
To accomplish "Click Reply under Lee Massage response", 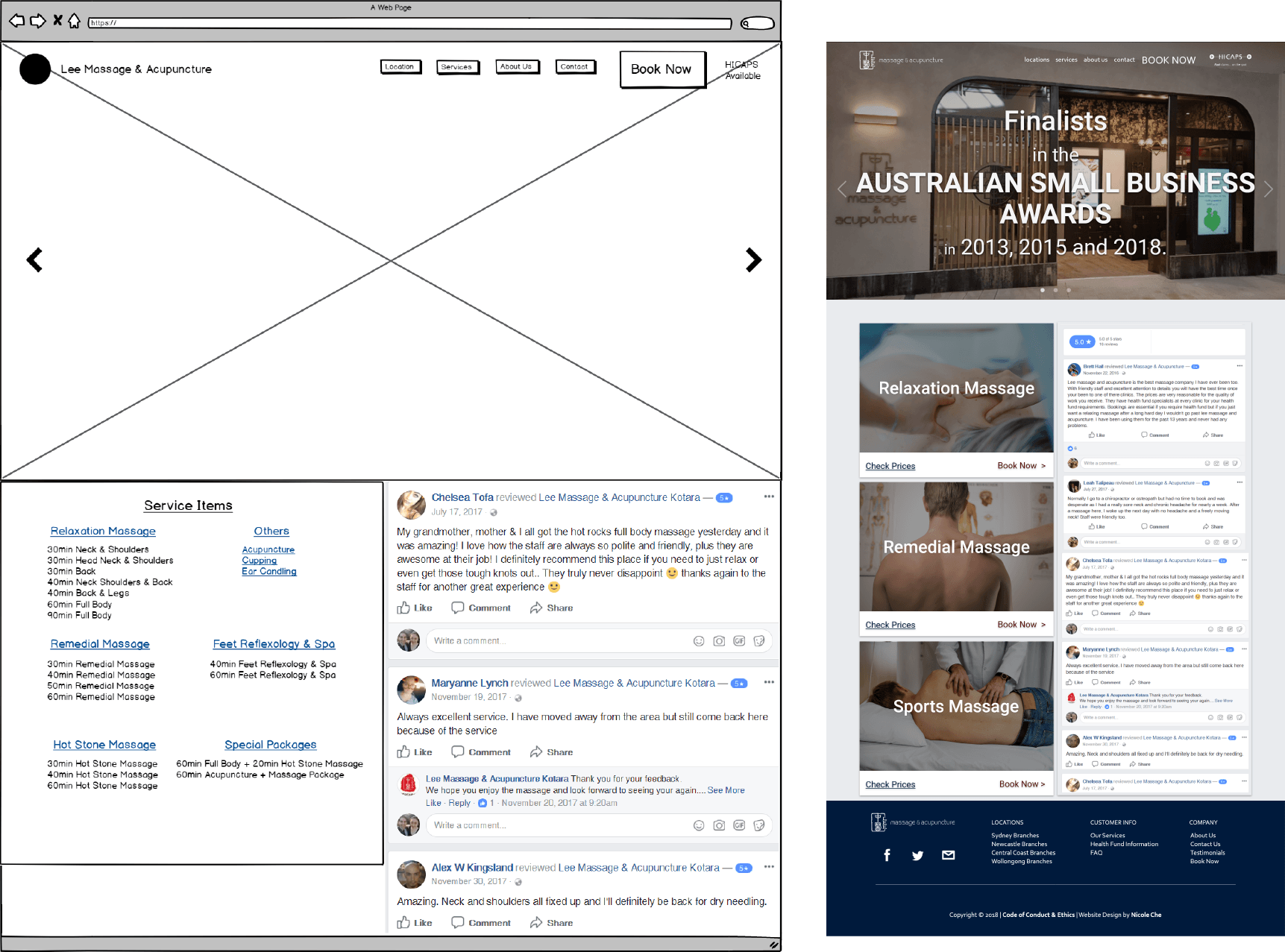I will (459, 803).
